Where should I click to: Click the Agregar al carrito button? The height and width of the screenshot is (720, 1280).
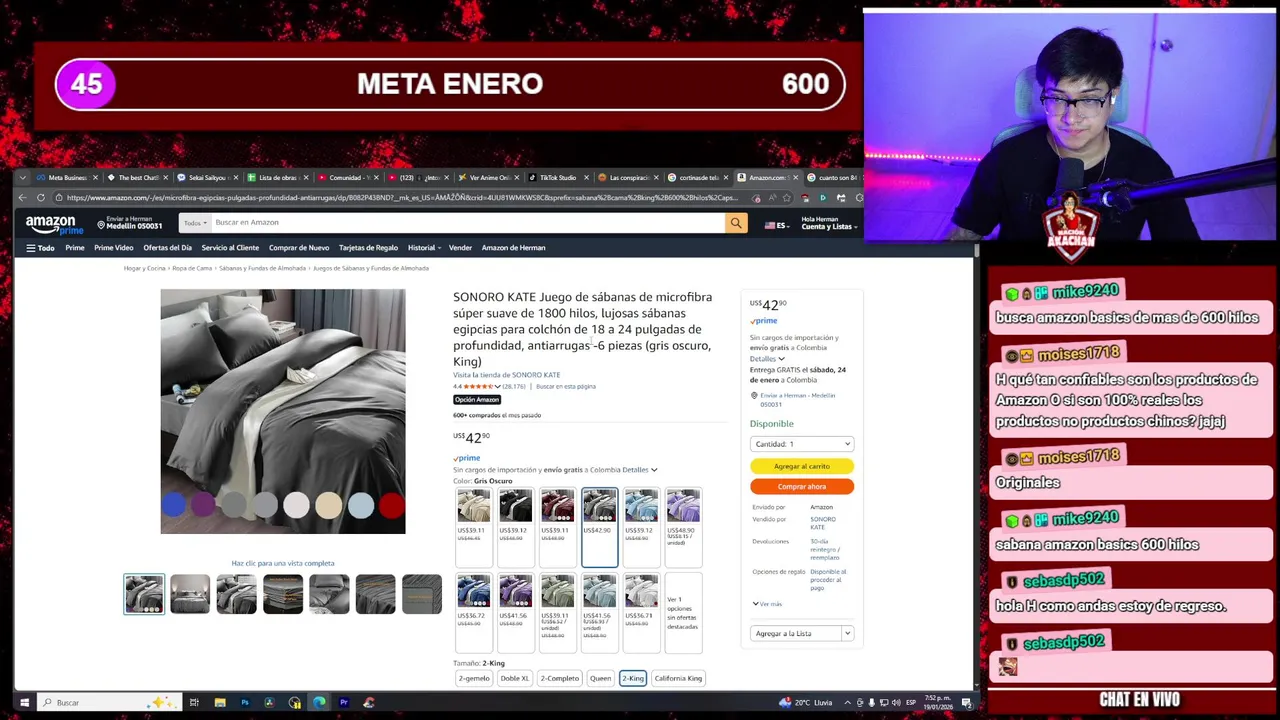pyautogui.click(x=802, y=466)
